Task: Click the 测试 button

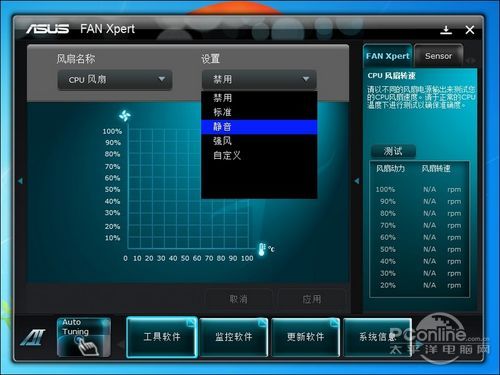Action: tap(393, 151)
